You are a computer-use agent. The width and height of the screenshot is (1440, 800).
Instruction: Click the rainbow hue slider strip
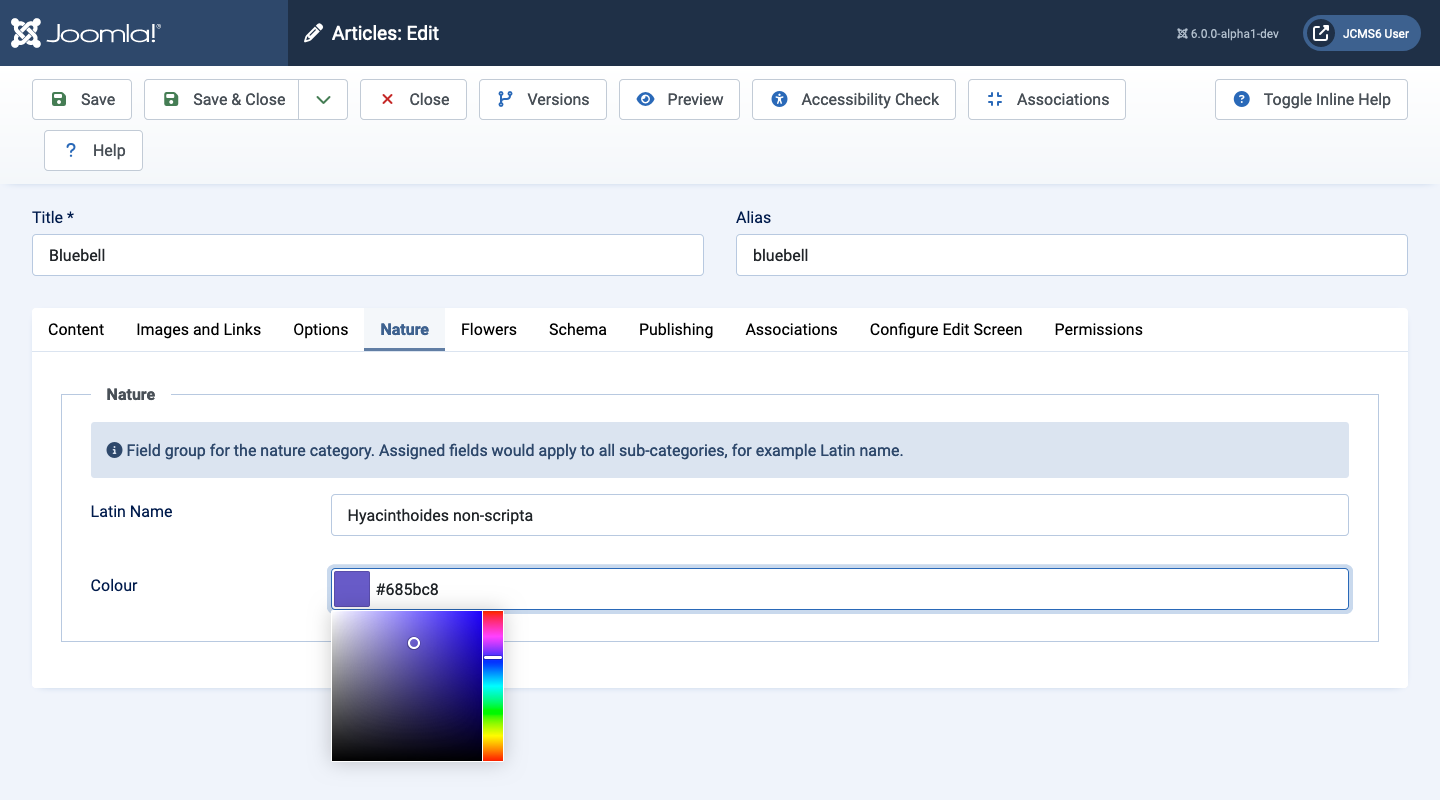point(493,700)
